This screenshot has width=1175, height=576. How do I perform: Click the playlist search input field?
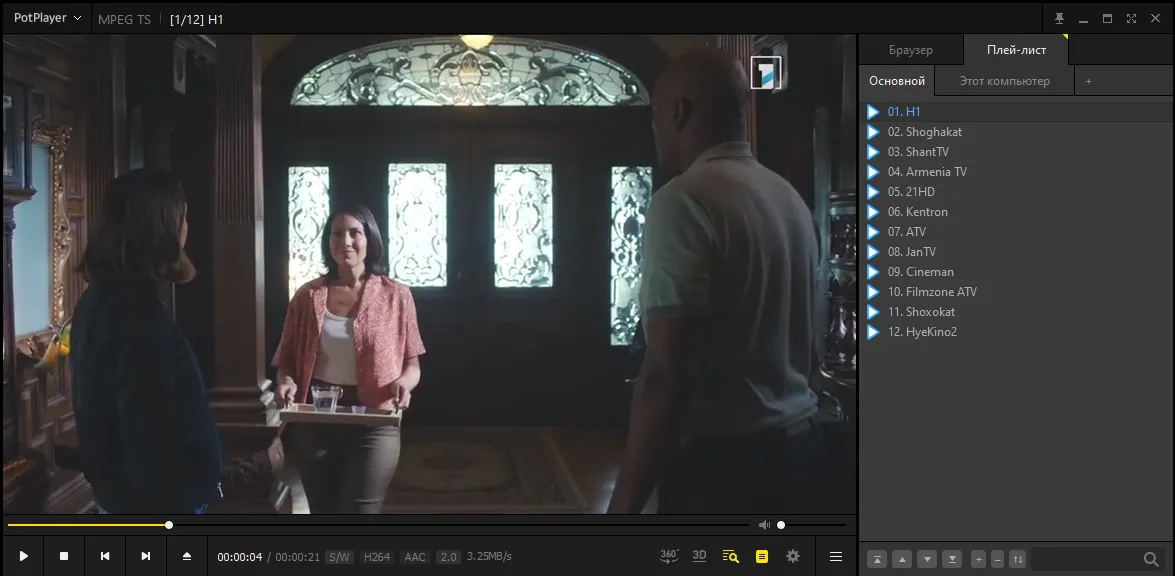tap(1086, 559)
